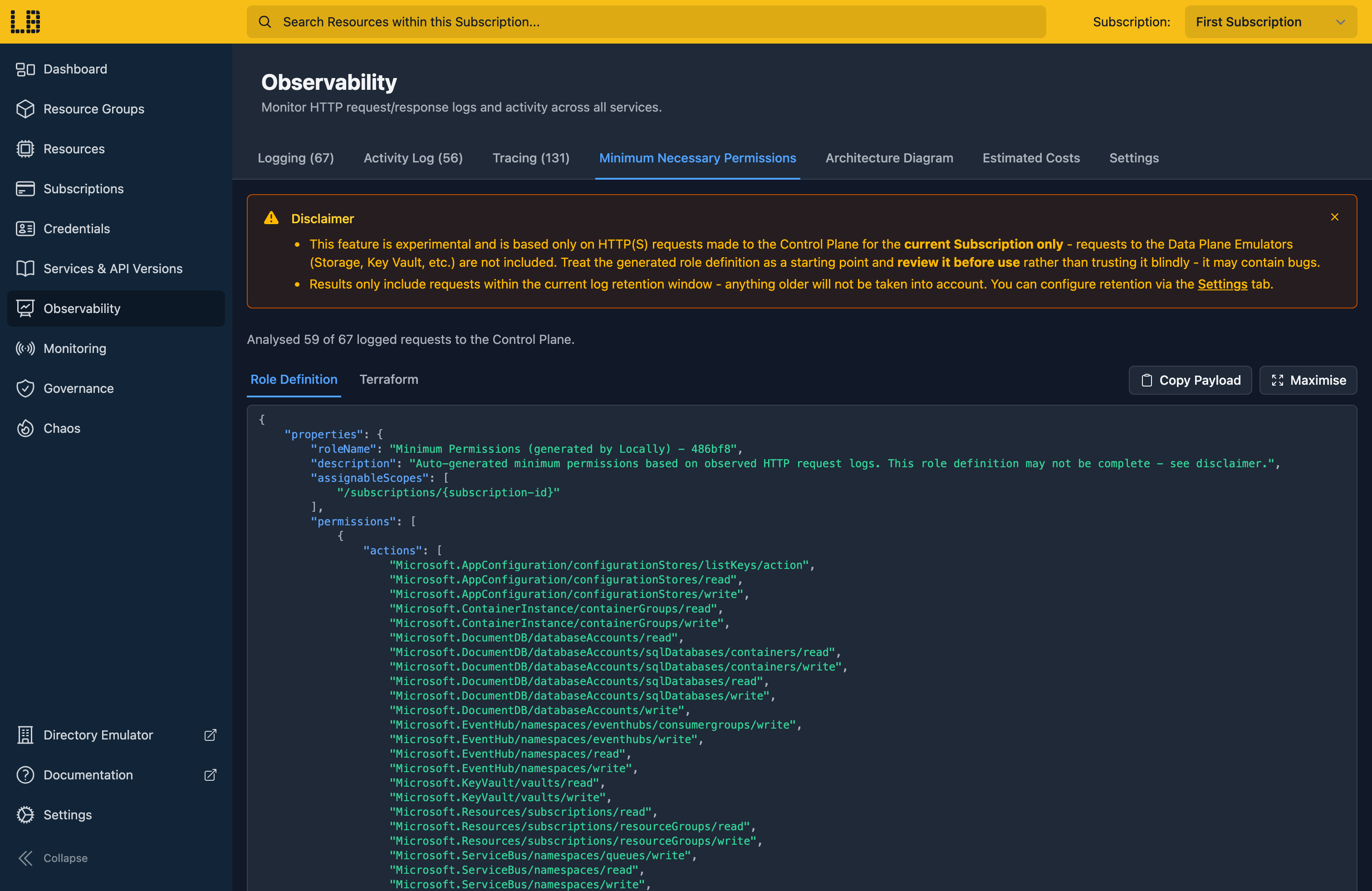Open sidebar Settings gear icon

point(25,815)
